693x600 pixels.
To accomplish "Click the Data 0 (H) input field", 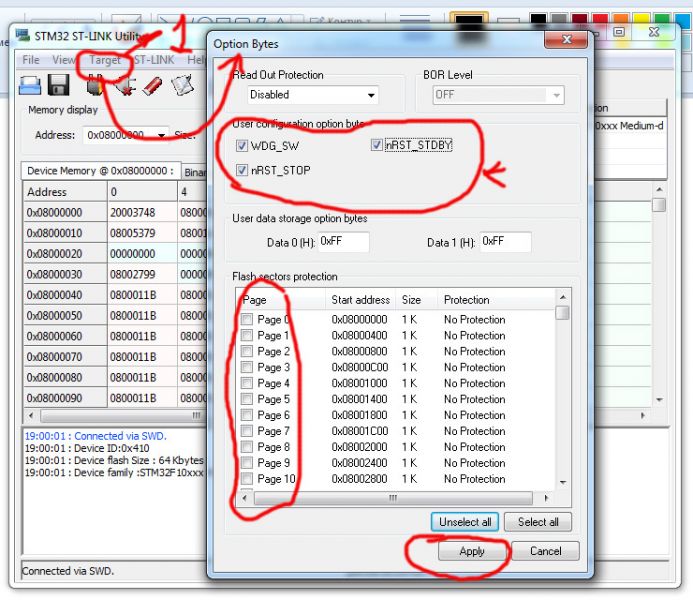I will [343, 242].
